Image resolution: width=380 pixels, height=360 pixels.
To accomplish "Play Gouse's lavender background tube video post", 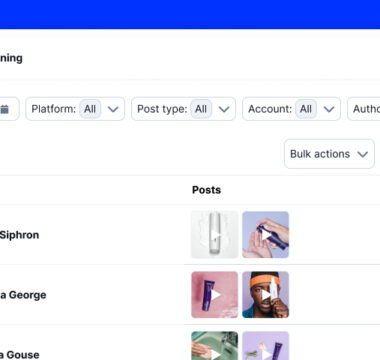I will click(x=266, y=346).
